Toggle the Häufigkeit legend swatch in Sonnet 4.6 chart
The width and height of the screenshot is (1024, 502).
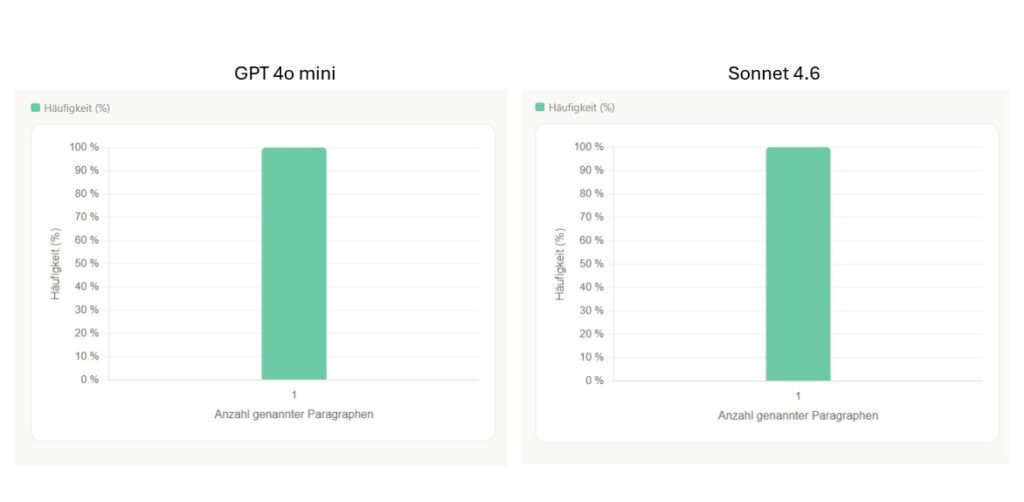tap(540, 107)
